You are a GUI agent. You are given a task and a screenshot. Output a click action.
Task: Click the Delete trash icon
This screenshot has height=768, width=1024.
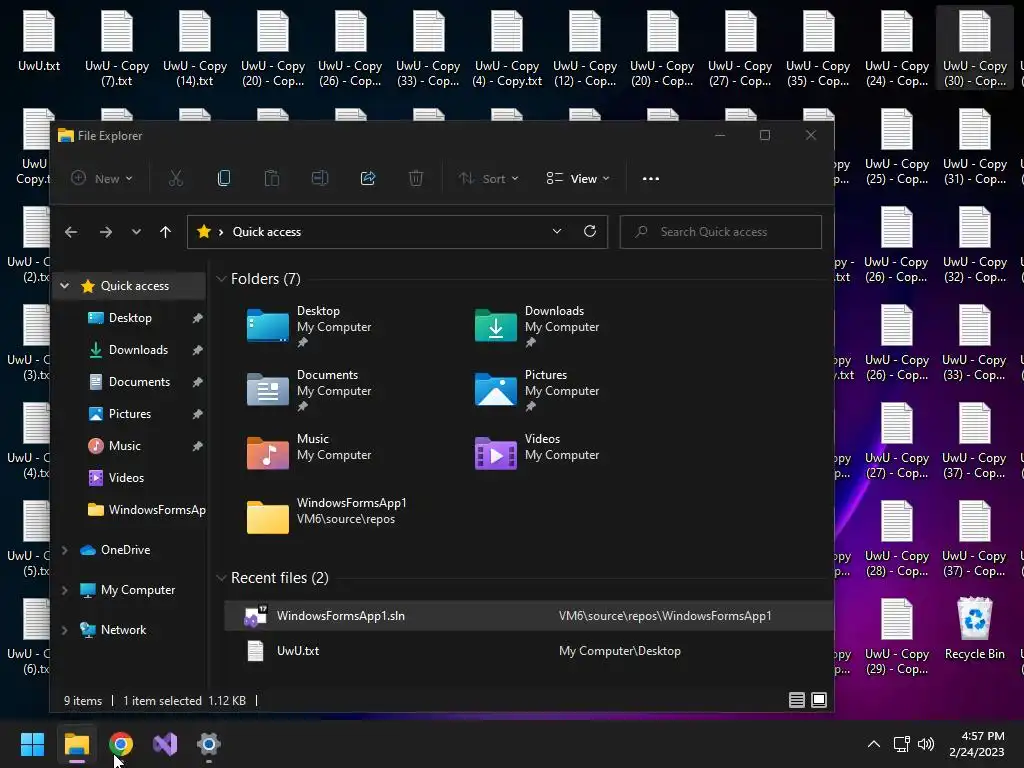click(x=416, y=178)
